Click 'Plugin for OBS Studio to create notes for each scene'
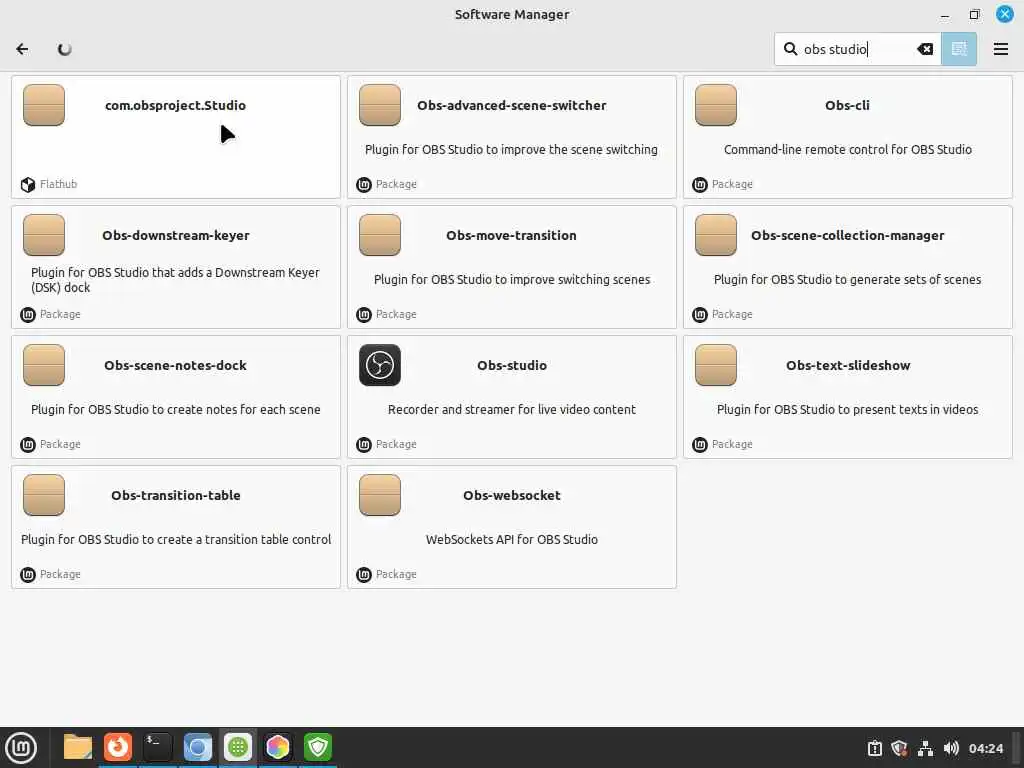This screenshot has height=768, width=1024. (176, 409)
